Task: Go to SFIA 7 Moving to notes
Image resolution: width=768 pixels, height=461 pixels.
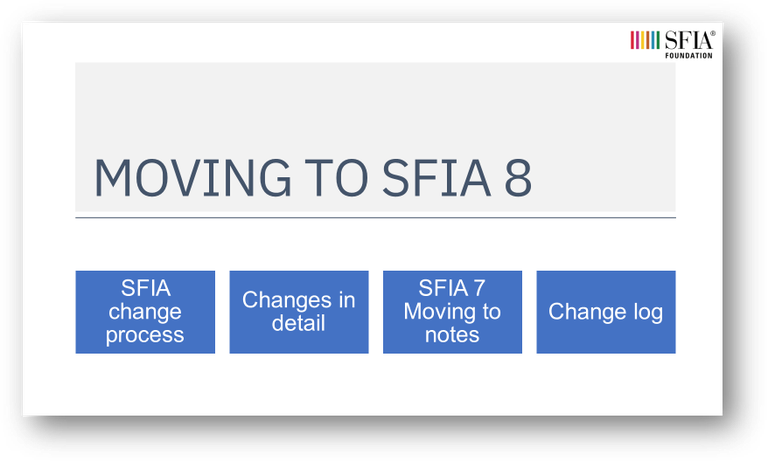Action: (452, 312)
